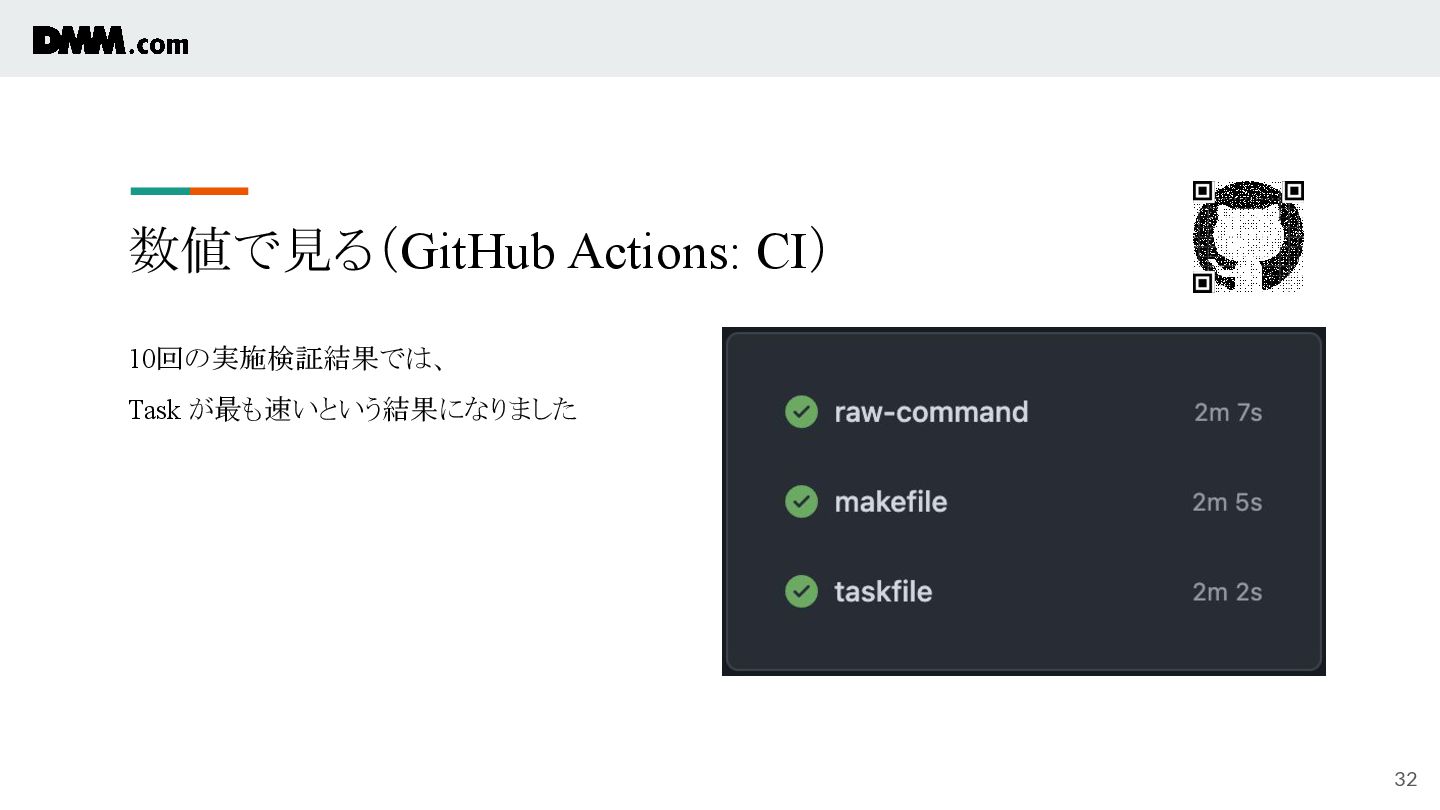Viewport: 1440px width, 810px height.
Task: Click the 2m 7s duration
Action: 1228,412
